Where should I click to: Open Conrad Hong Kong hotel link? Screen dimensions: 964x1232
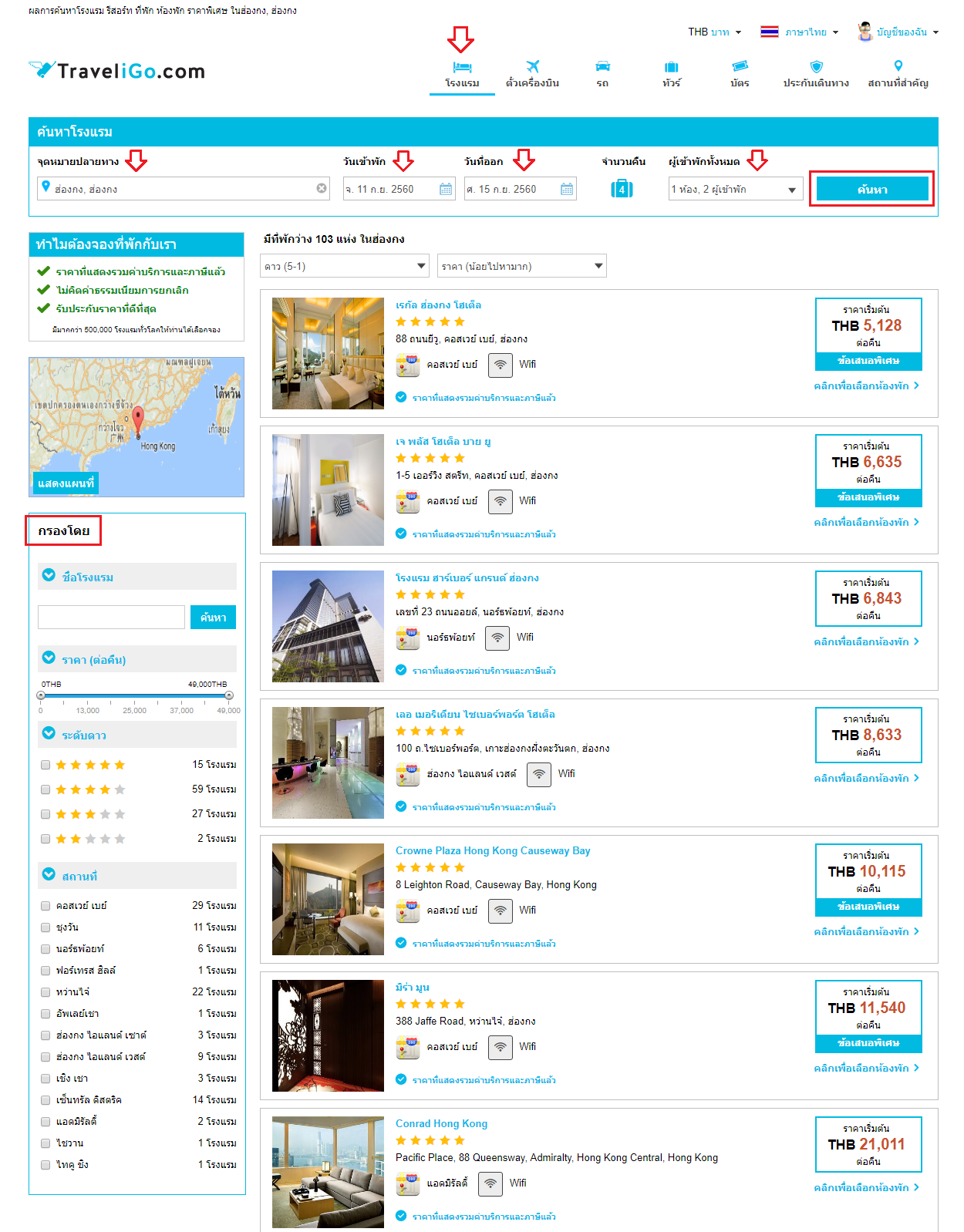tap(441, 1123)
